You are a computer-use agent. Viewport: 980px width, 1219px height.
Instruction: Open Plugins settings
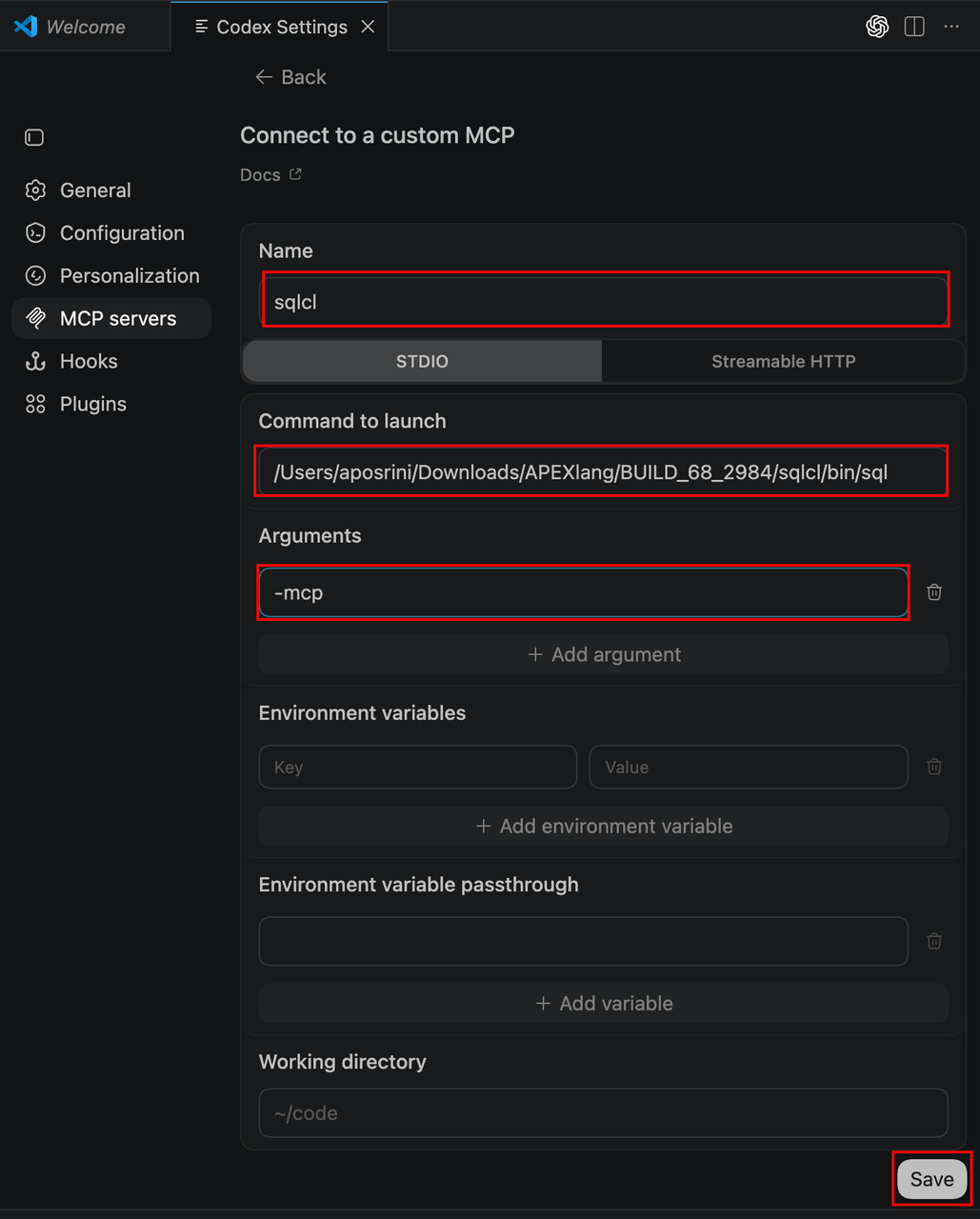pyautogui.click(x=111, y=404)
